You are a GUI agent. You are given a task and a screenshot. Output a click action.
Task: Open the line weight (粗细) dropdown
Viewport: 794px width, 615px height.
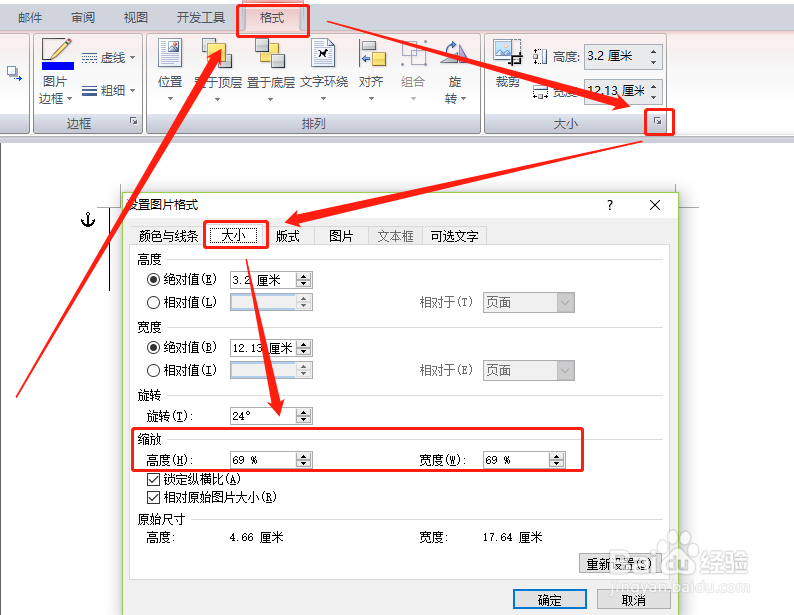pyautogui.click(x=108, y=91)
